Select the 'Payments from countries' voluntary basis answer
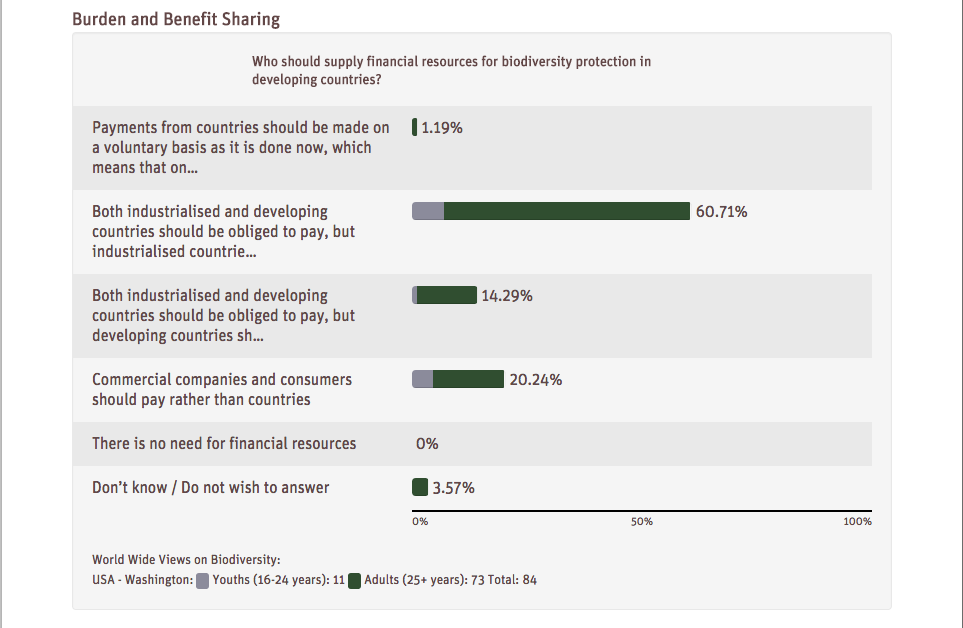Screen dimensions: 963x628 [241, 147]
